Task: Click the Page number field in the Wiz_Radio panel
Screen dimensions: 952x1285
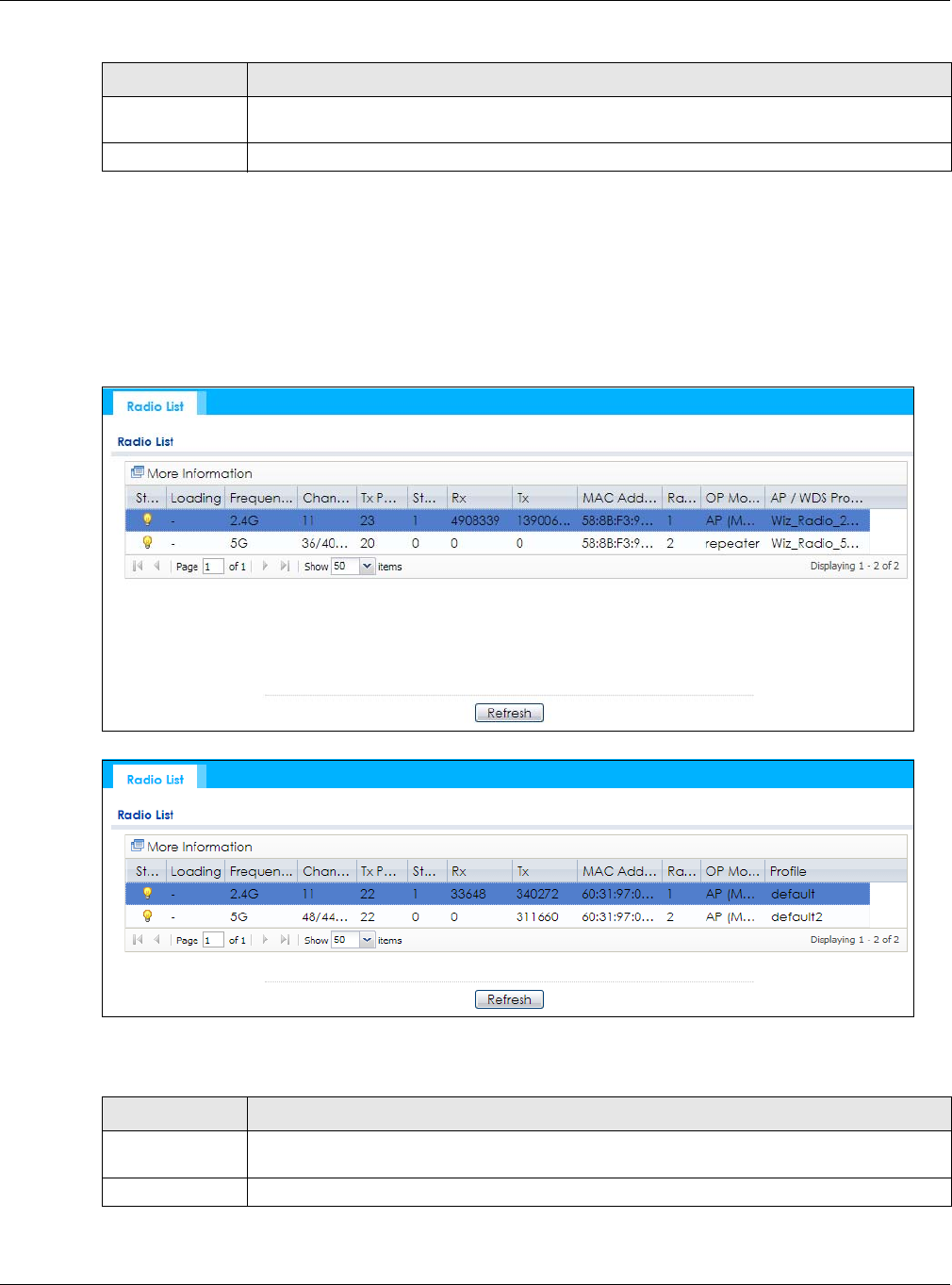Action: tap(213, 567)
